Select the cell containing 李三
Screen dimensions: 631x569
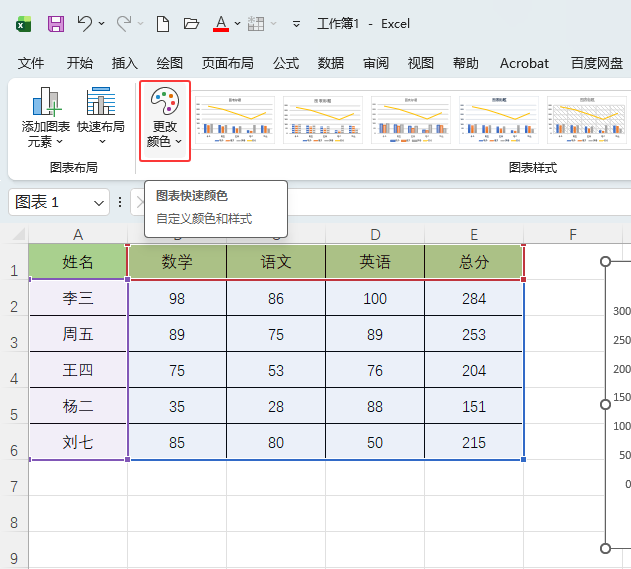[x=78, y=298]
